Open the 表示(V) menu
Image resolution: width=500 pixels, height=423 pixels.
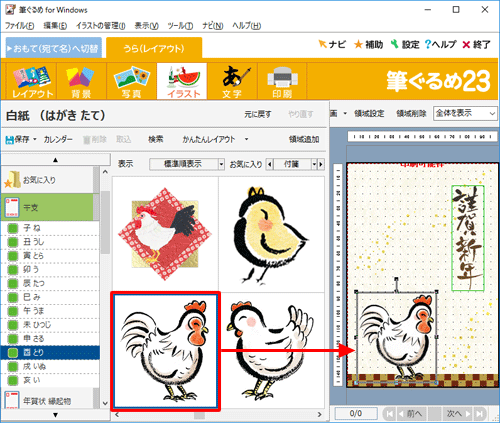tap(147, 25)
